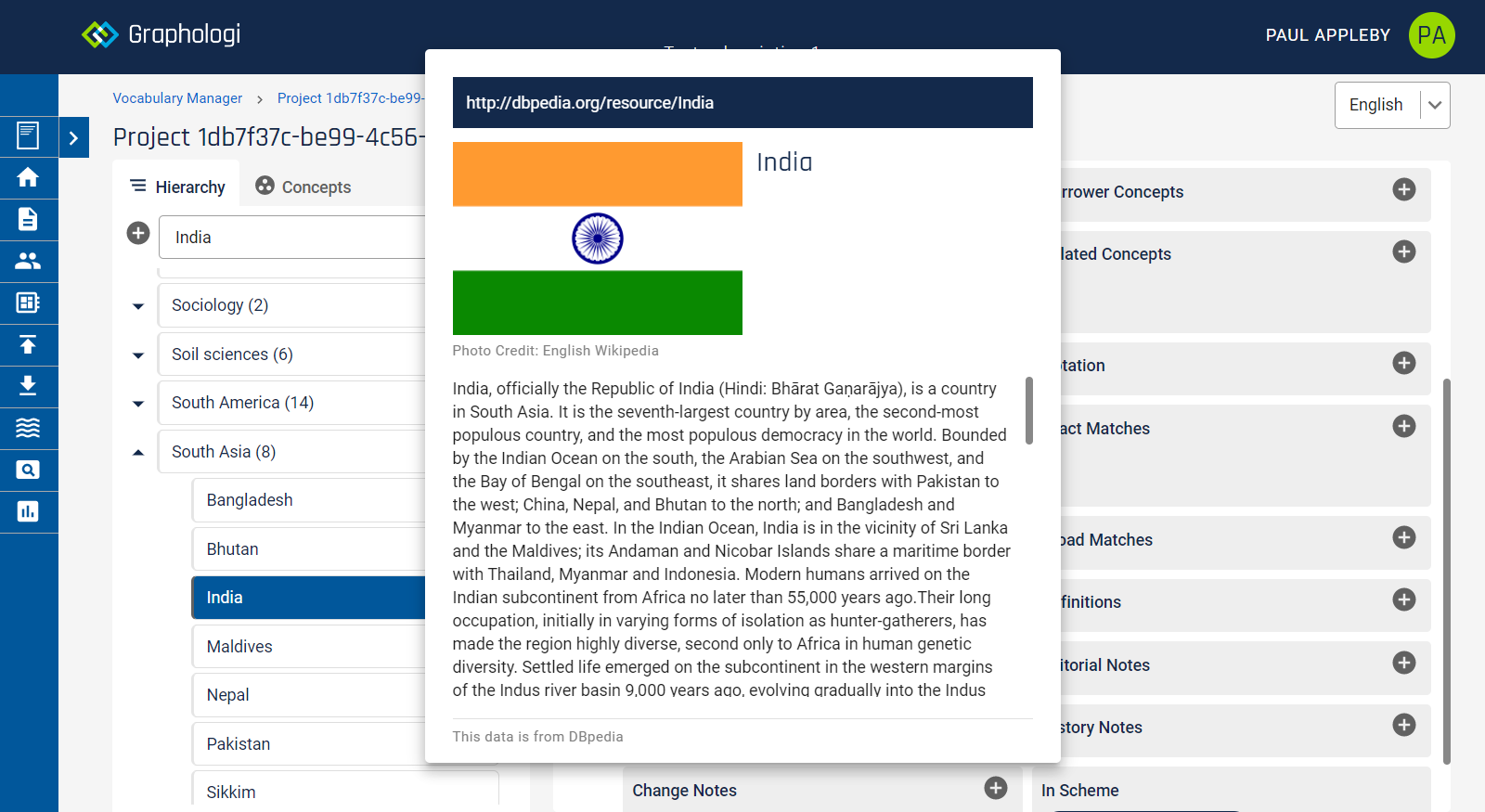Open the projects list sidebar icon
This screenshot has width=1485, height=812.
(28, 135)
